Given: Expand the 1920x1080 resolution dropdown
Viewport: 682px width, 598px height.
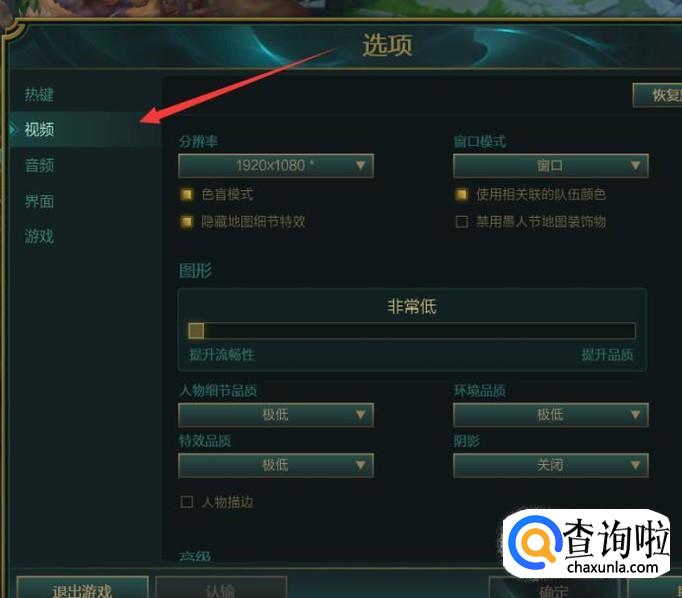Looking at the screenshot, I should click(x=276, y=166).
